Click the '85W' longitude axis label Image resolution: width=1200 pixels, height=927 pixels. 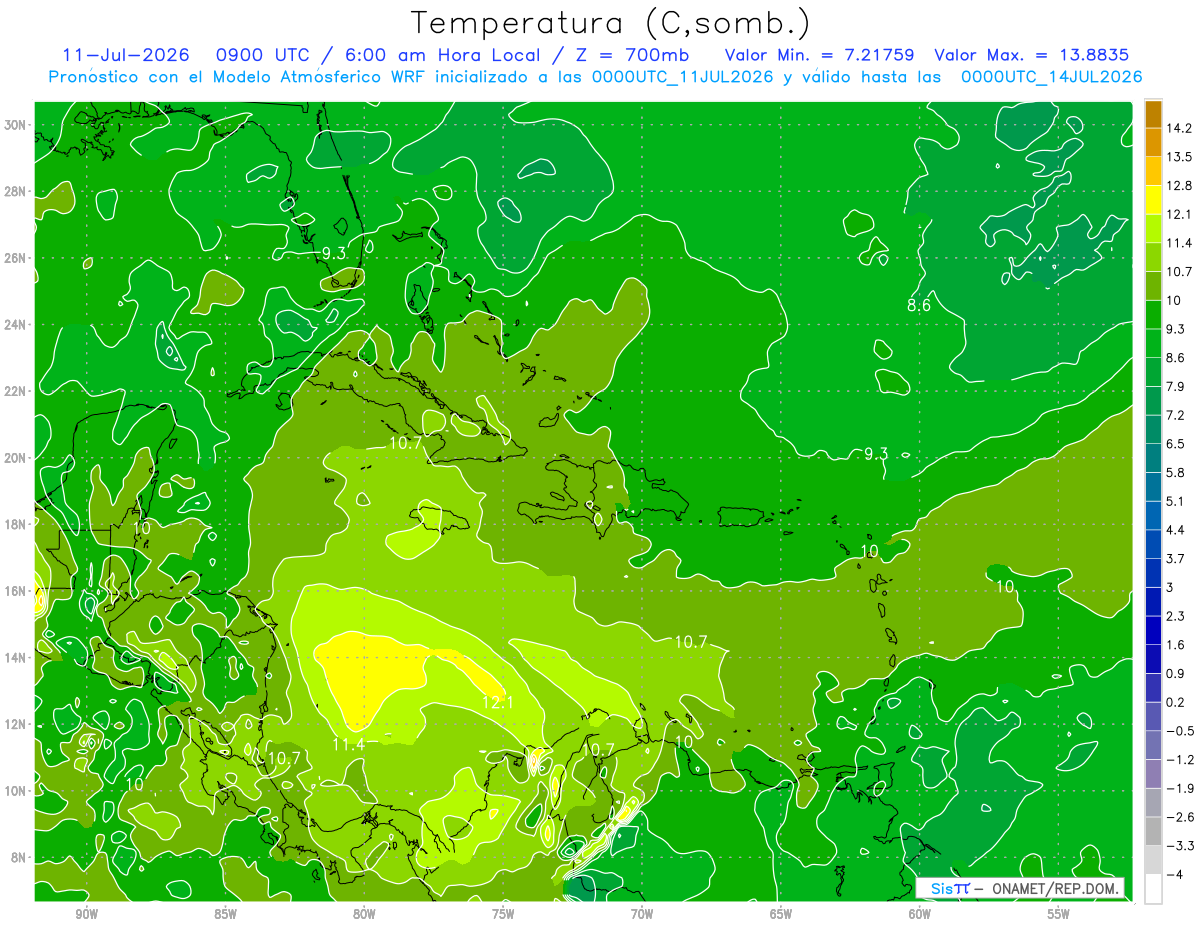[x=225, y=915]
